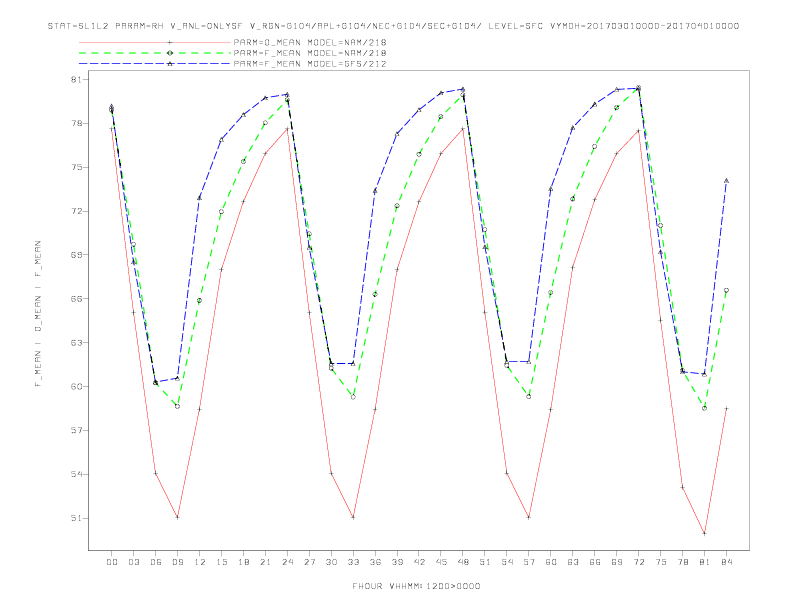Click green NAM circle data point at hour 33

(353, 397)
